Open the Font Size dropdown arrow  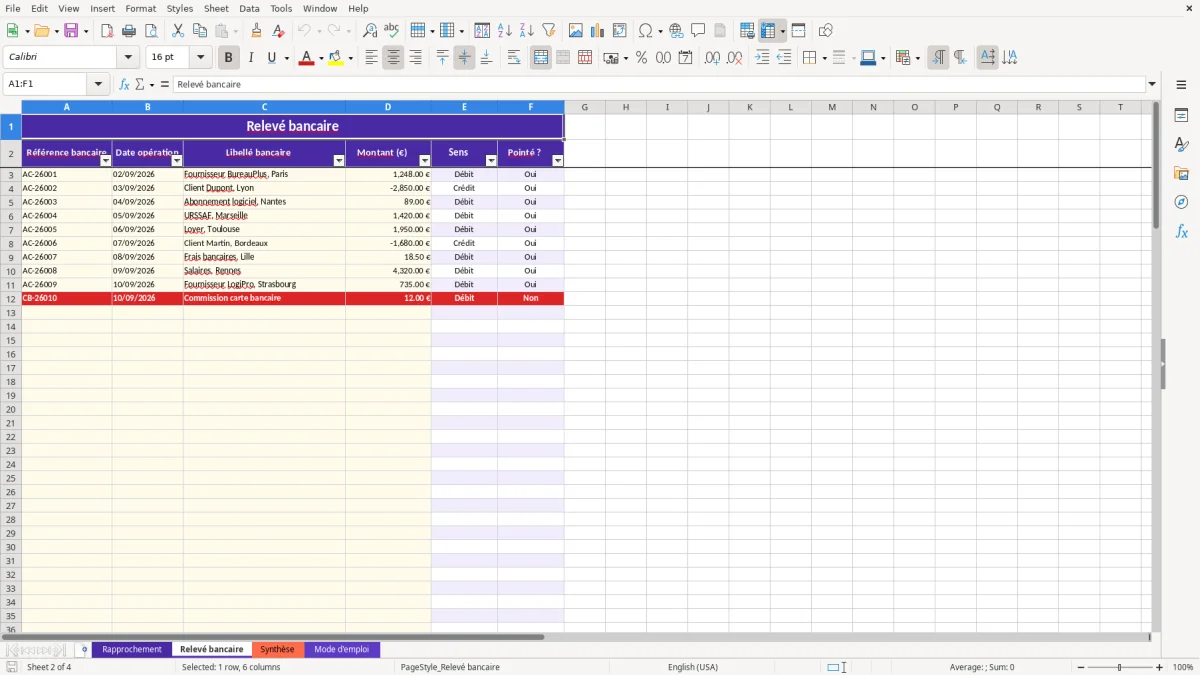coord(200,58)
